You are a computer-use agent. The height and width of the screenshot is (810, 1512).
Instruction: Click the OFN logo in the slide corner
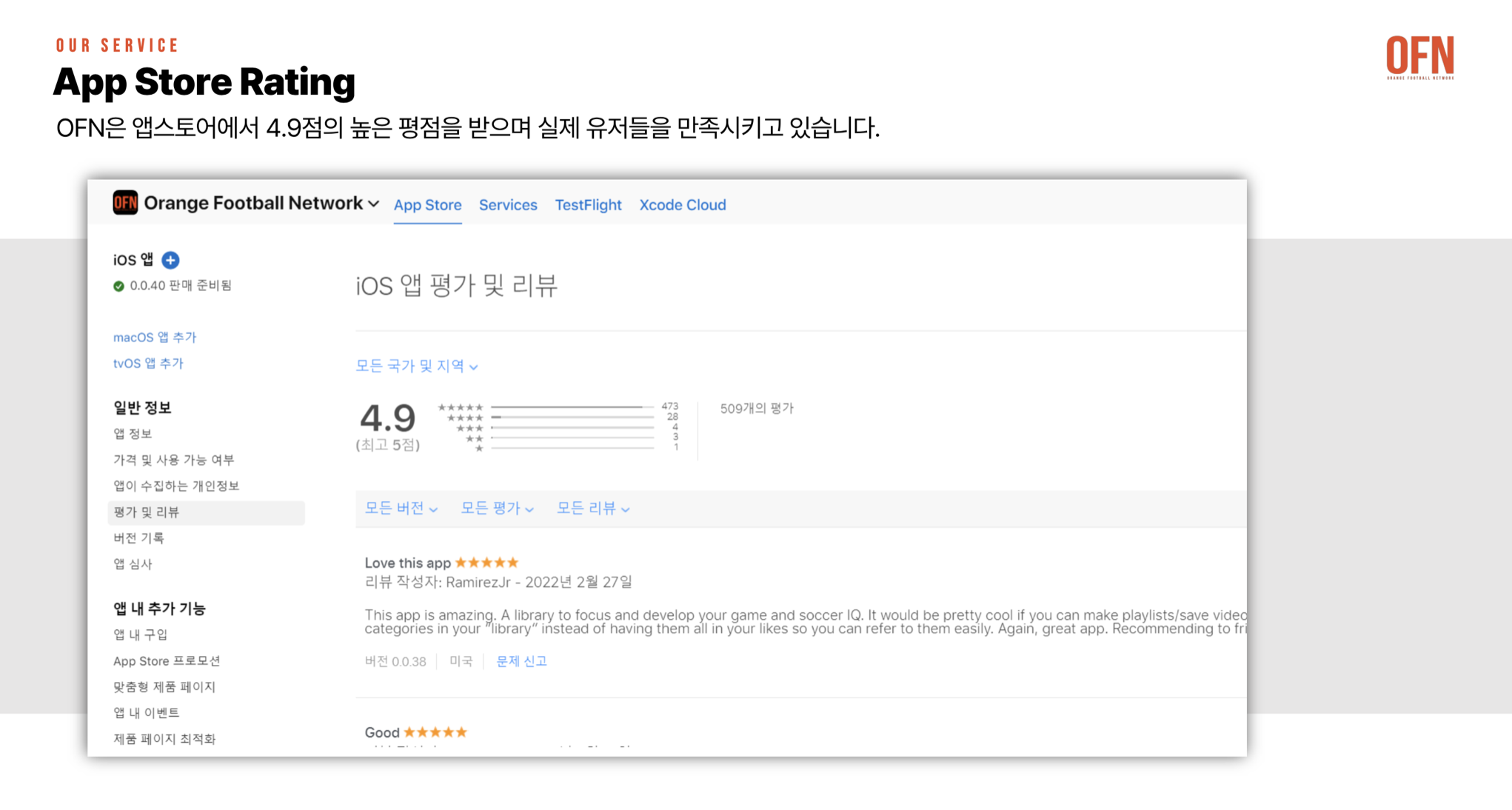(x=1420, y=58)
